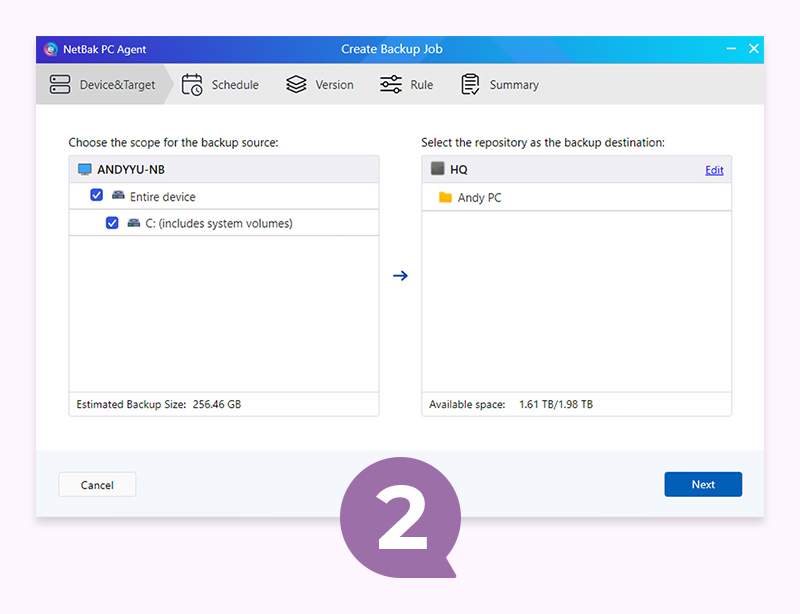Click the Rule sliders icon

click(391, 84)
